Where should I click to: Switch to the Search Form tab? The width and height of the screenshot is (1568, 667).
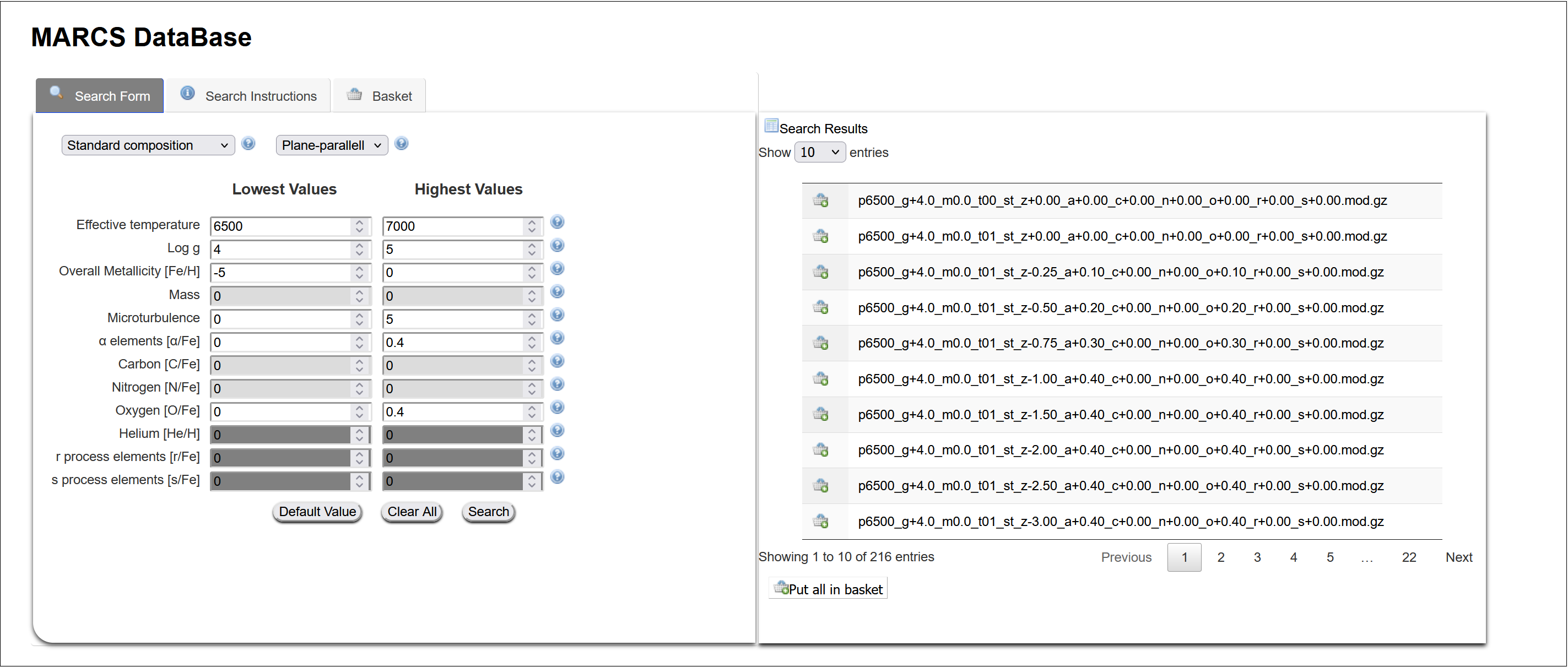click(x=100, y=96)
